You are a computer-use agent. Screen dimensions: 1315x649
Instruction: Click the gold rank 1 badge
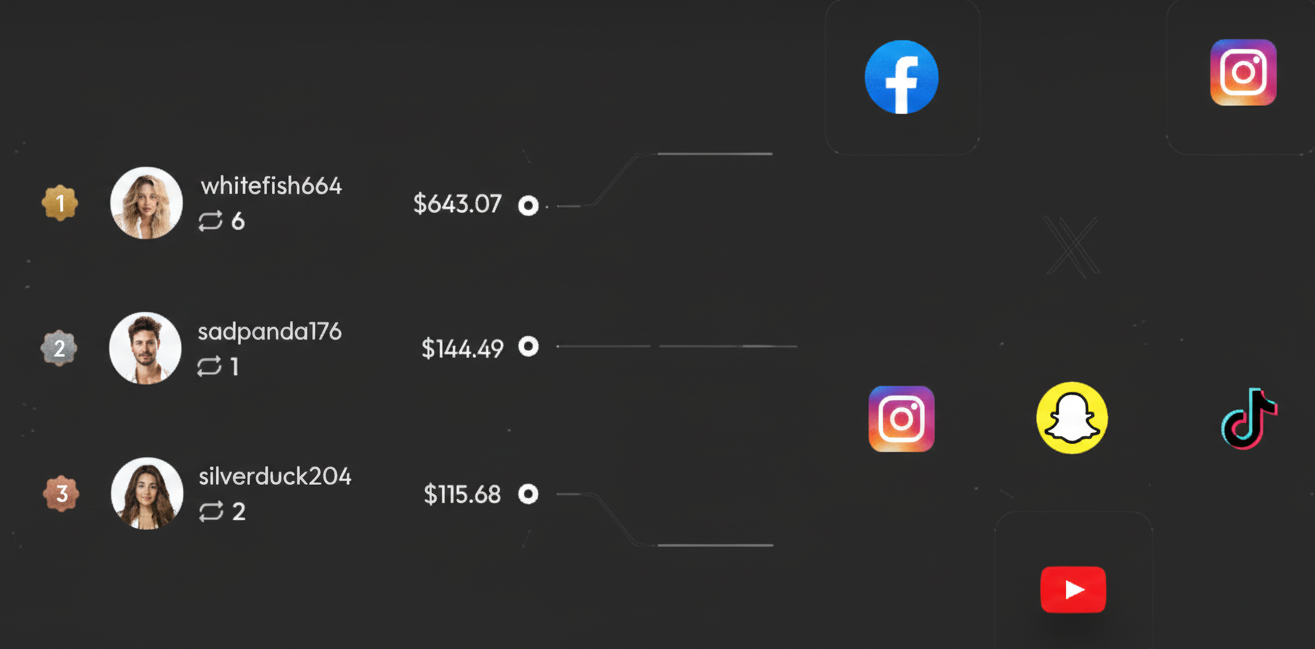[60, 204]
